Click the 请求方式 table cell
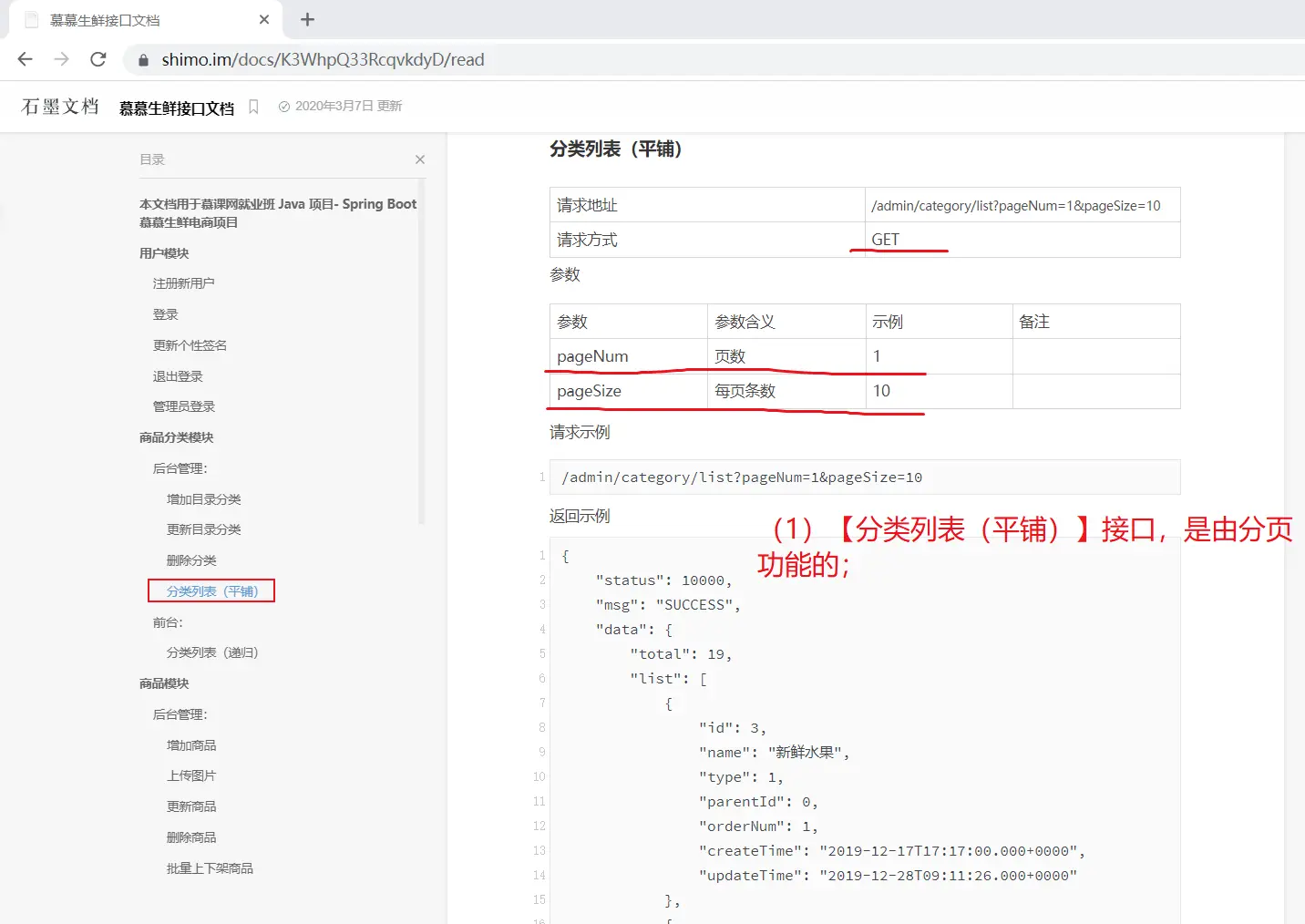The image size is (1305, 924). point(707,240)
